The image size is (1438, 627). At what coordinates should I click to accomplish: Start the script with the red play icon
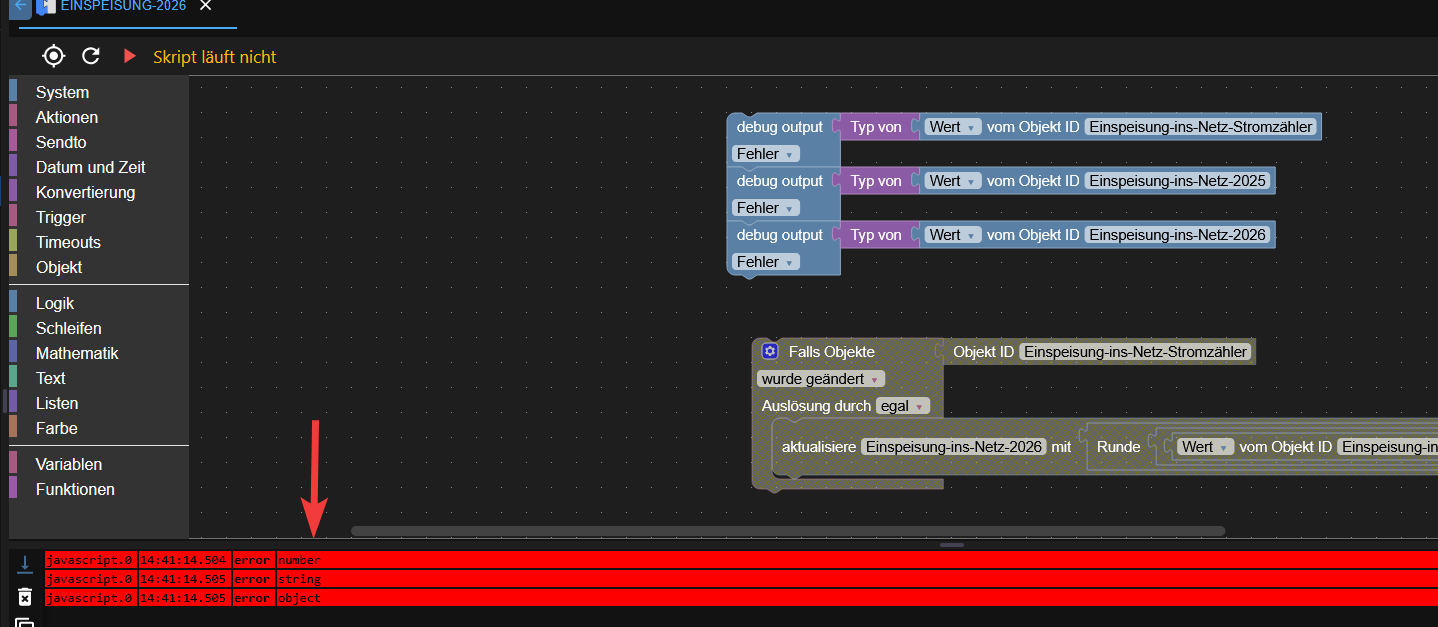click(x=129, y=55)
